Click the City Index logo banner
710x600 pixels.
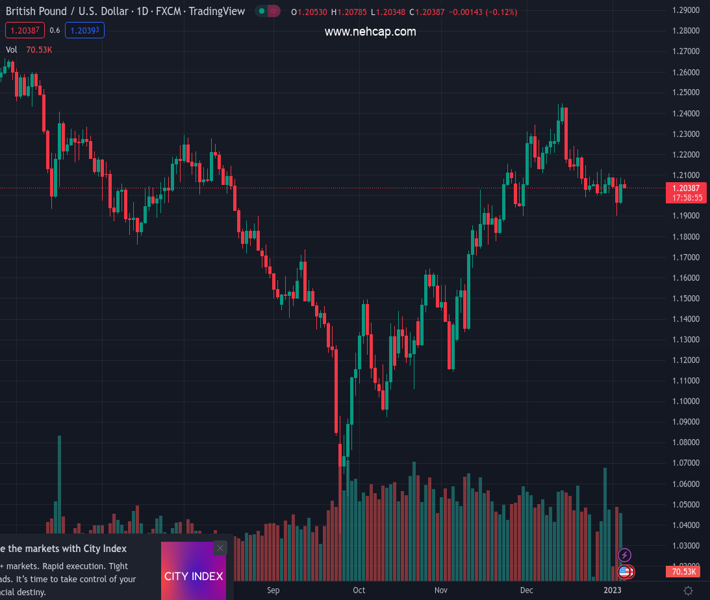tap(193, 576)
